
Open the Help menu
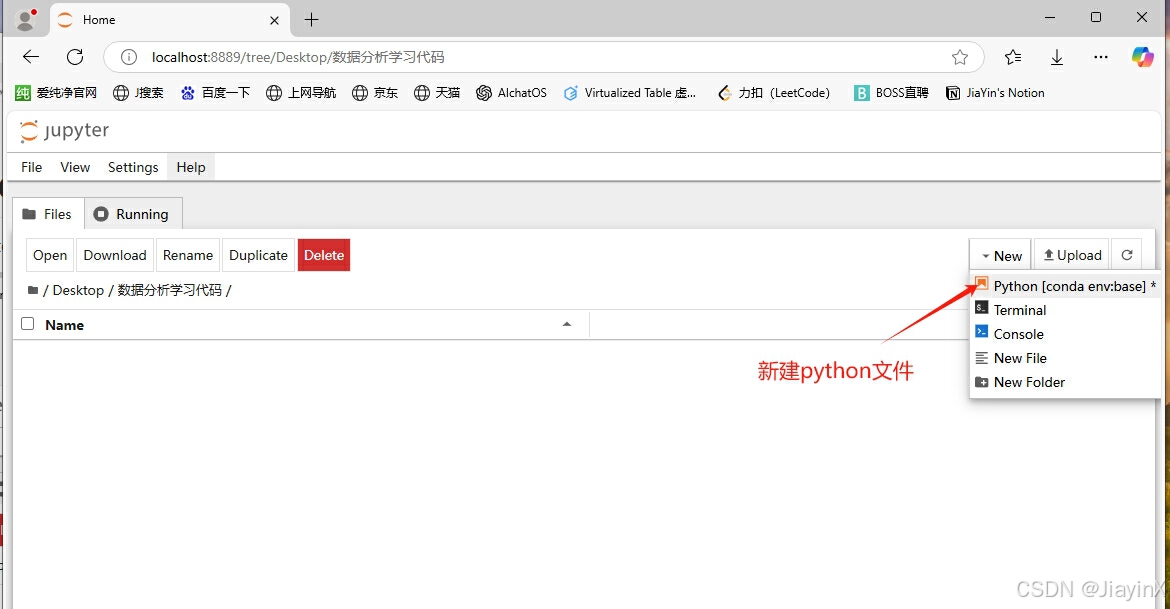click(191, 167)
